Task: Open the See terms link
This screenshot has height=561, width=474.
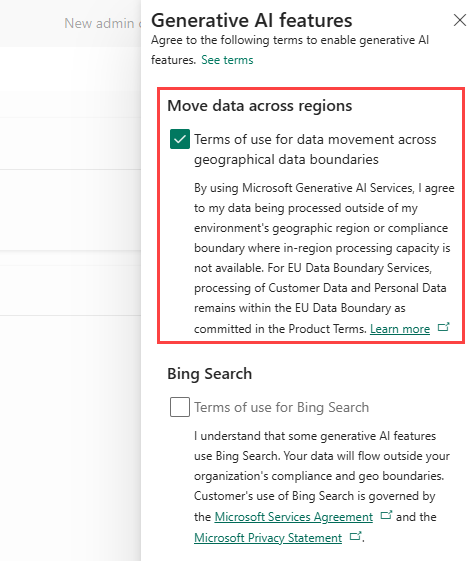Action: tap(227, 60)
